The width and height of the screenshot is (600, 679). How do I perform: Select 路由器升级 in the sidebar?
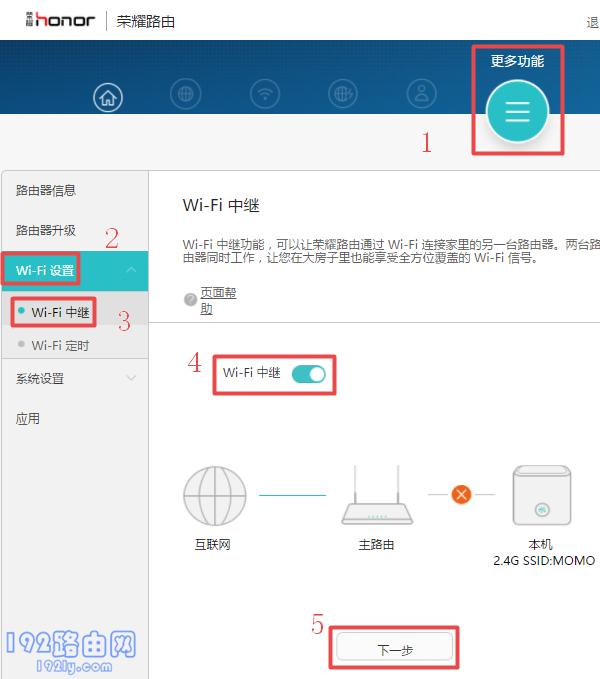[46, 230]
